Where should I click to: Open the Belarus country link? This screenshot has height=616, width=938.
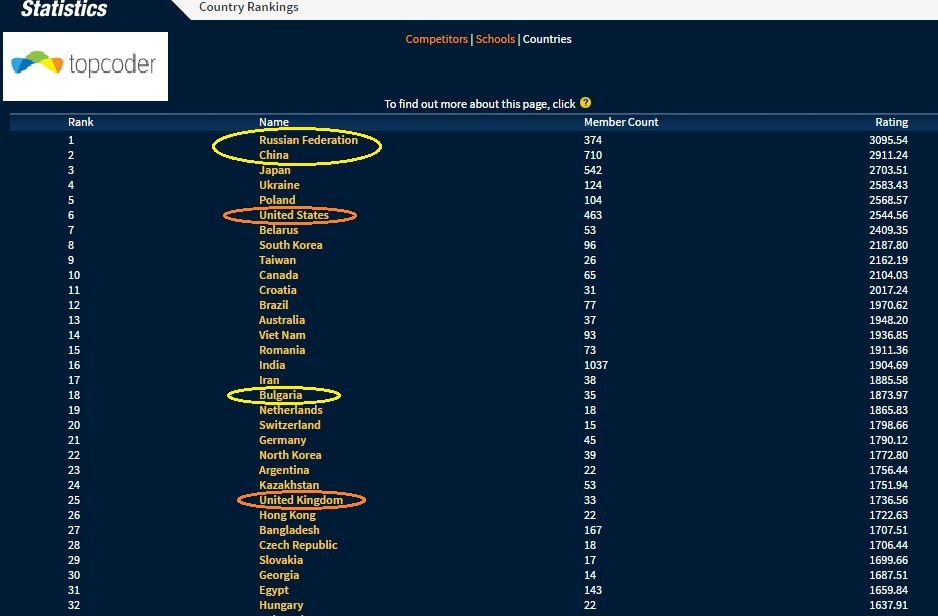click(278, 230)
